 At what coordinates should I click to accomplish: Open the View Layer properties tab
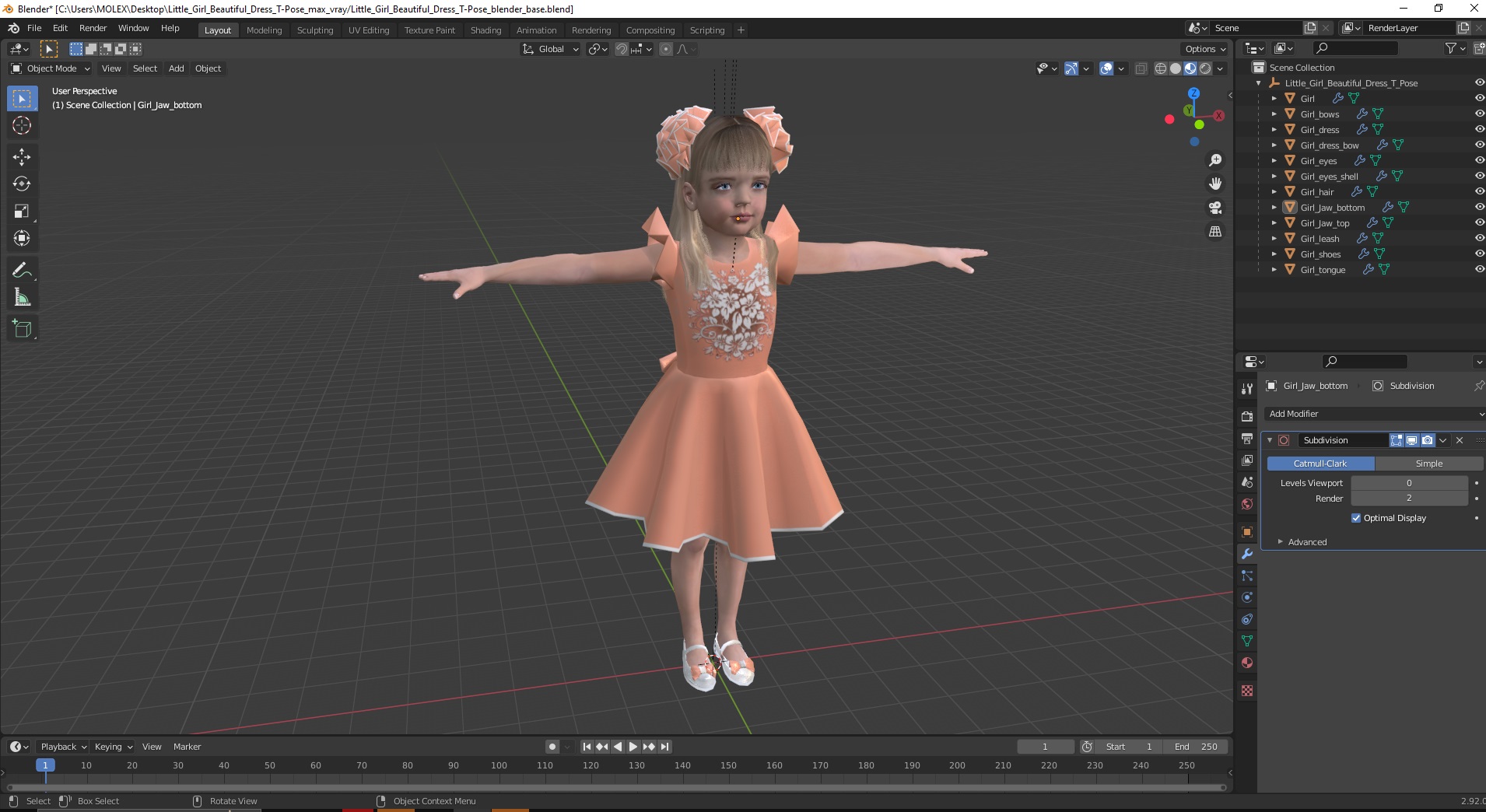pos(1247,460)
